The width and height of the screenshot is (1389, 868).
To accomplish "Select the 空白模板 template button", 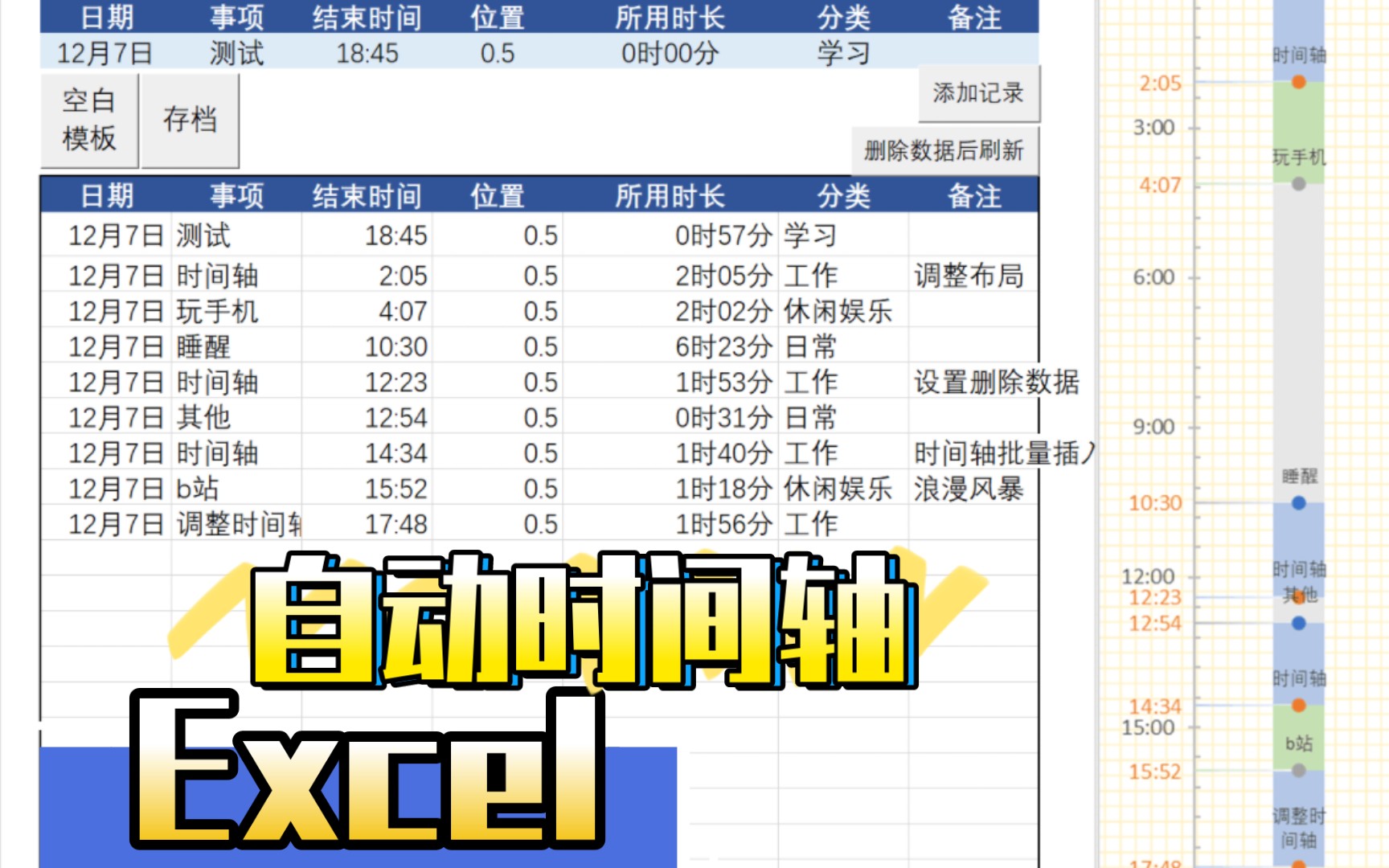I will click(88, 121).
